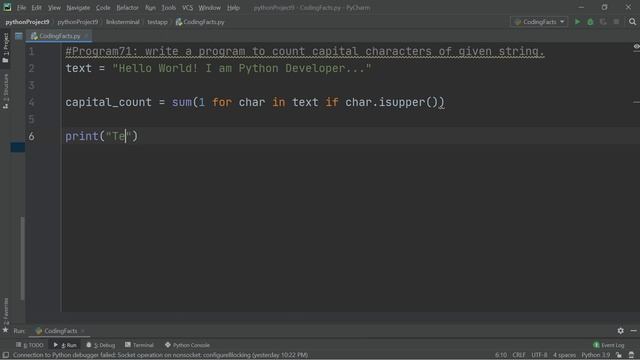Screen dimensions: 640x360
Task: Click the vertical scrollbar in the left panel
Action: point(22,258)
